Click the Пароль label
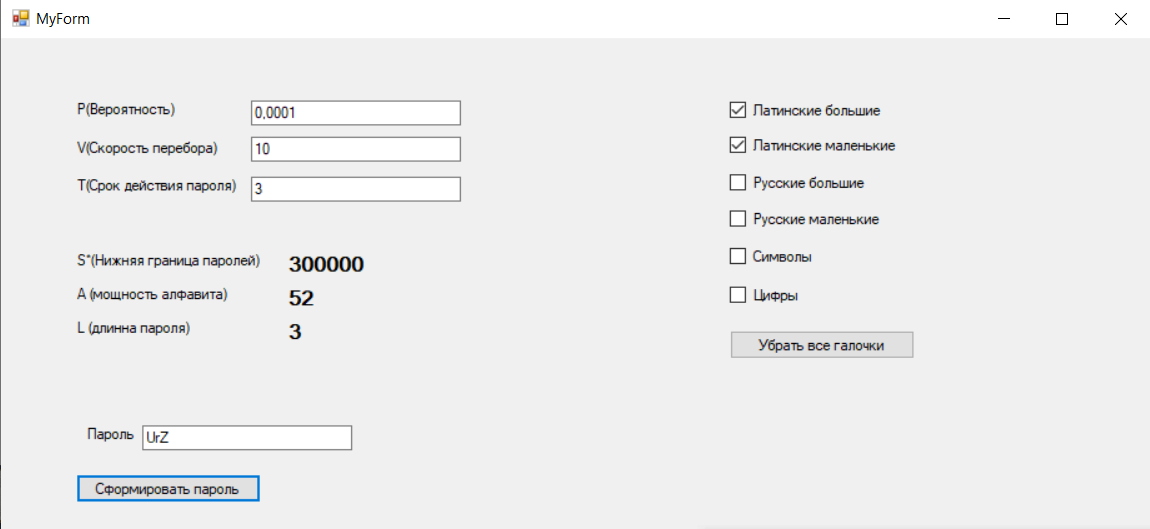This screenshot has height=529, width=1150. pos(110,433)
